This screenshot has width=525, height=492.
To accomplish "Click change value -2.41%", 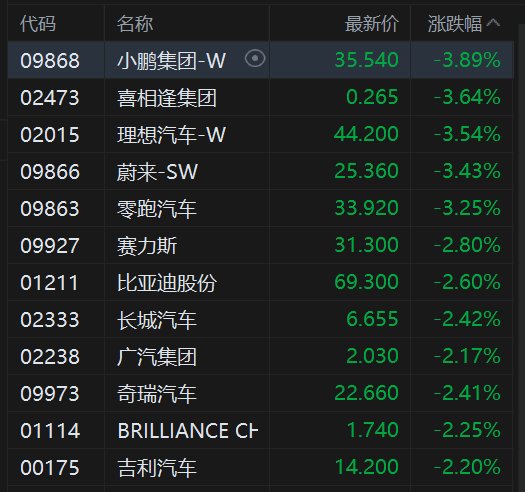I will pyautogui.click(x=467, y=393).
